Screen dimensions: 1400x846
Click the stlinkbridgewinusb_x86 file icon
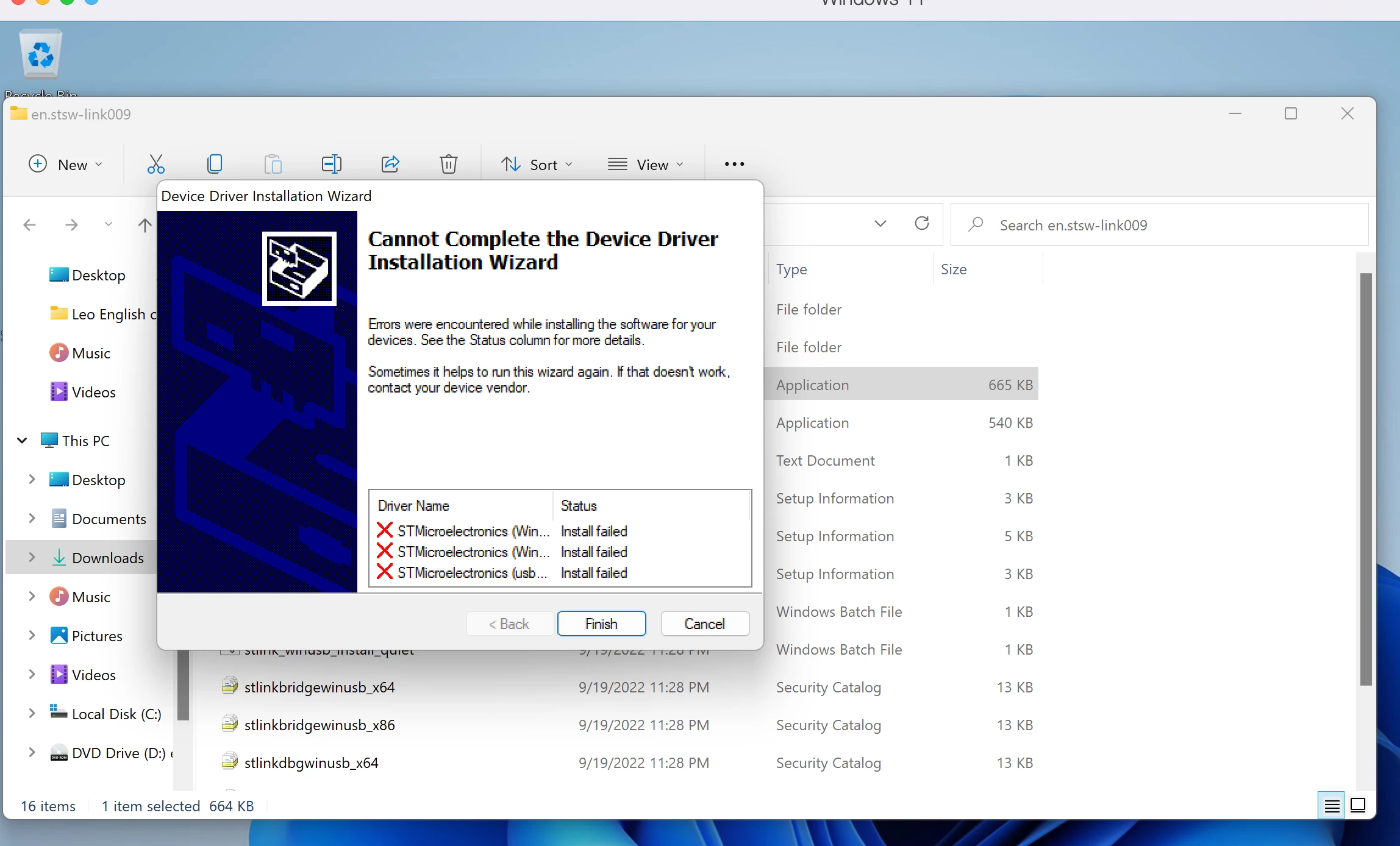[x=229, y=724]
